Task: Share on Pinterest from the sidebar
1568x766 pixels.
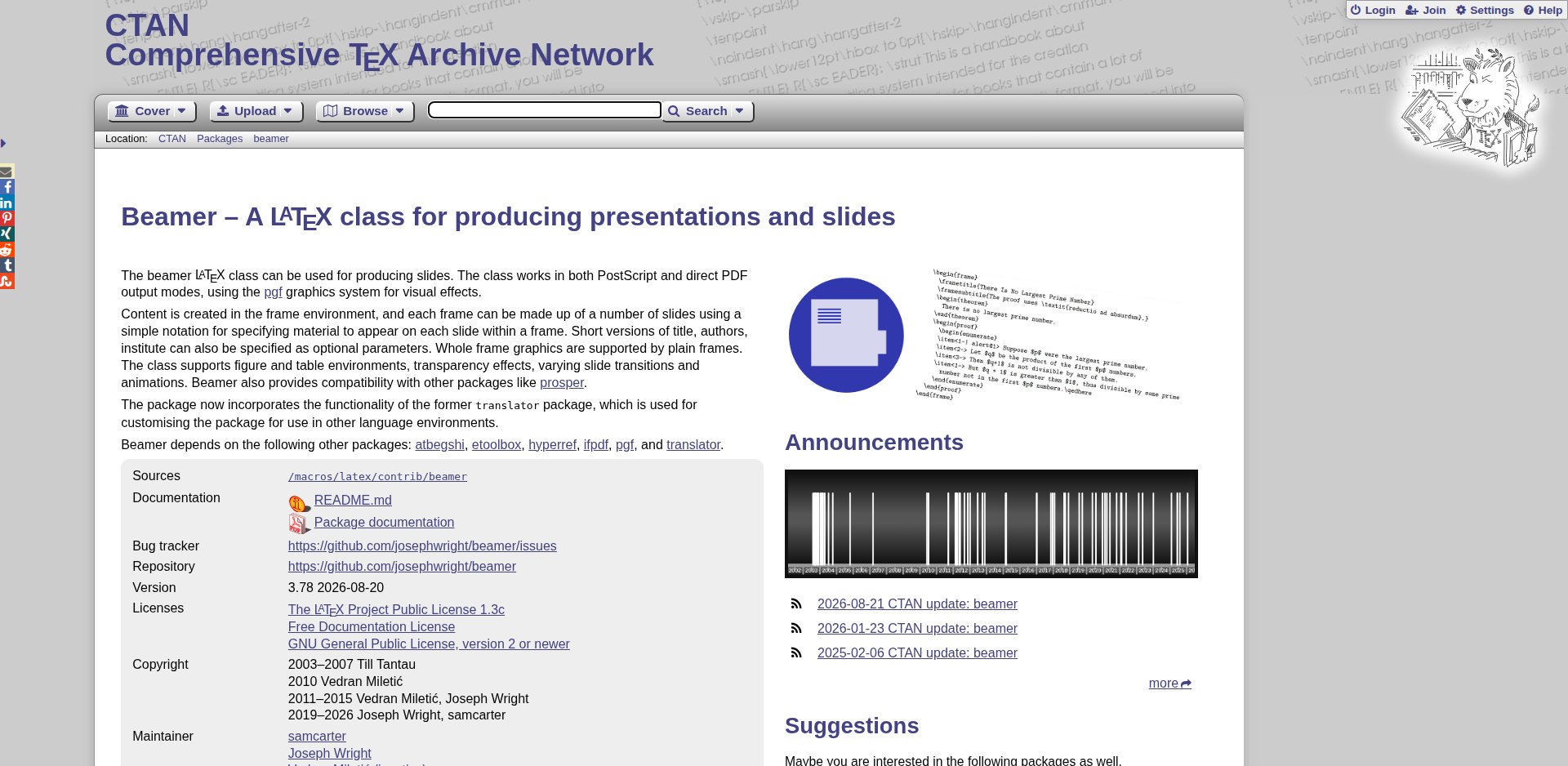Action: click(7, 218)
